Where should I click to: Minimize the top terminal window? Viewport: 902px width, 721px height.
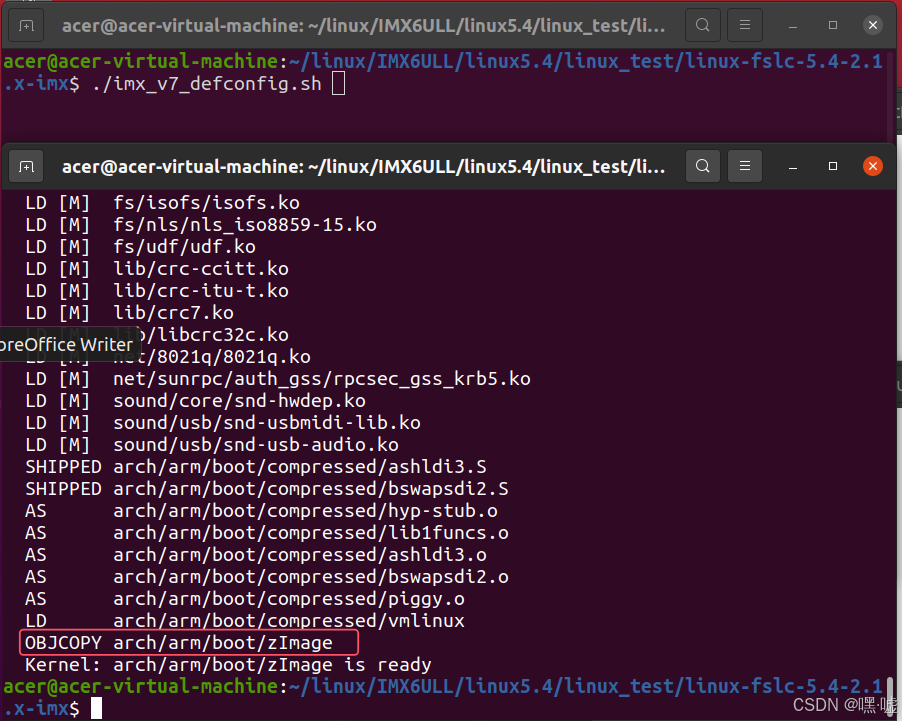791,24
